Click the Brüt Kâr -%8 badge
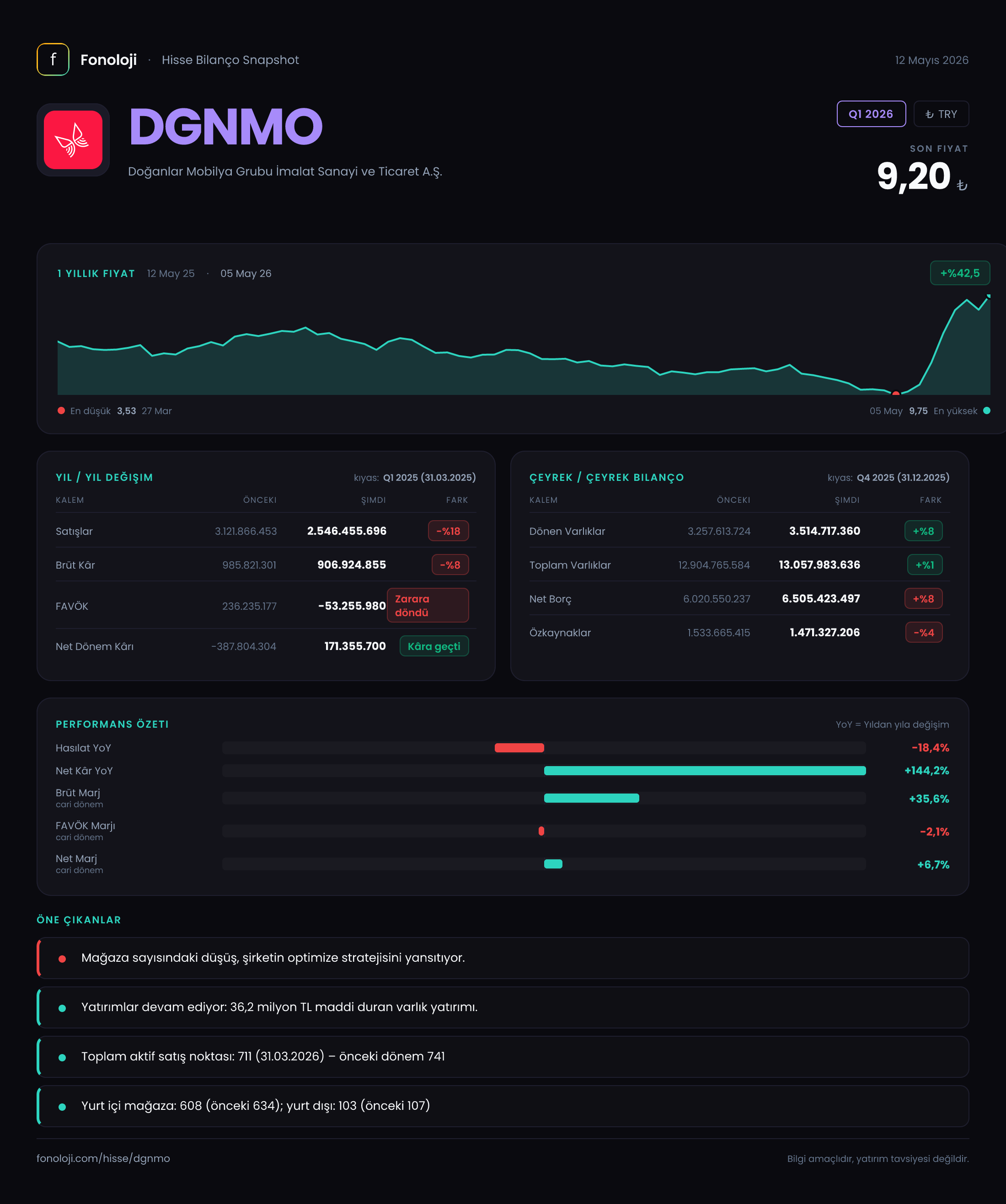1006x1204 pixels. pos(450,565)
